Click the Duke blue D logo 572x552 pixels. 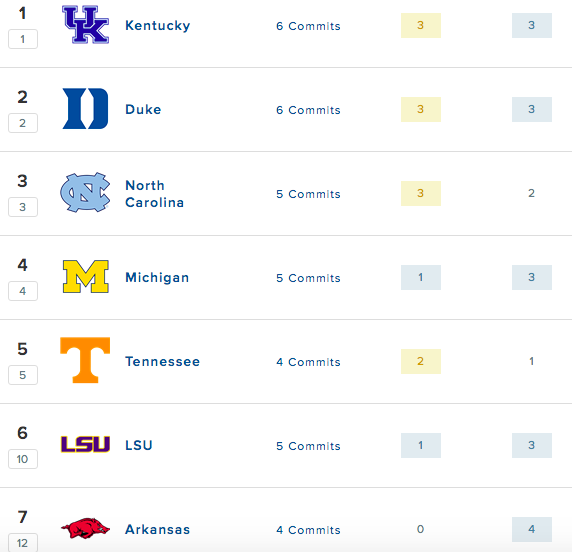[x=85, y=108]
